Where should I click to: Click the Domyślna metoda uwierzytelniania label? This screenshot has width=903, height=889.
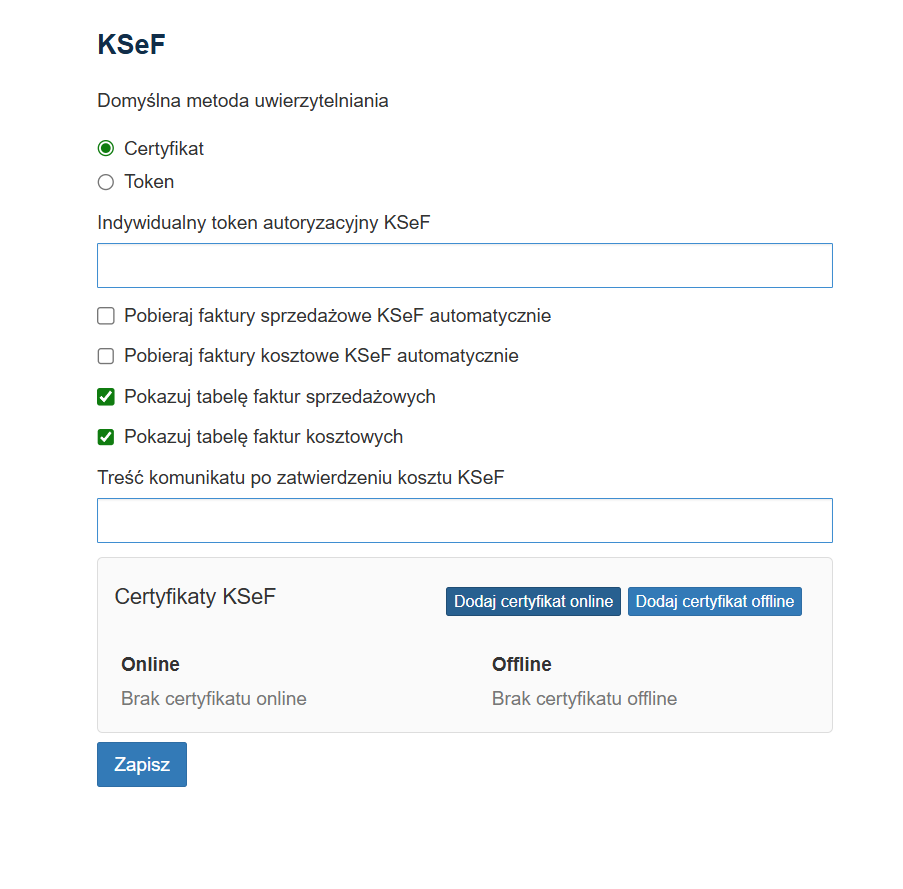(x=242, y=101)
